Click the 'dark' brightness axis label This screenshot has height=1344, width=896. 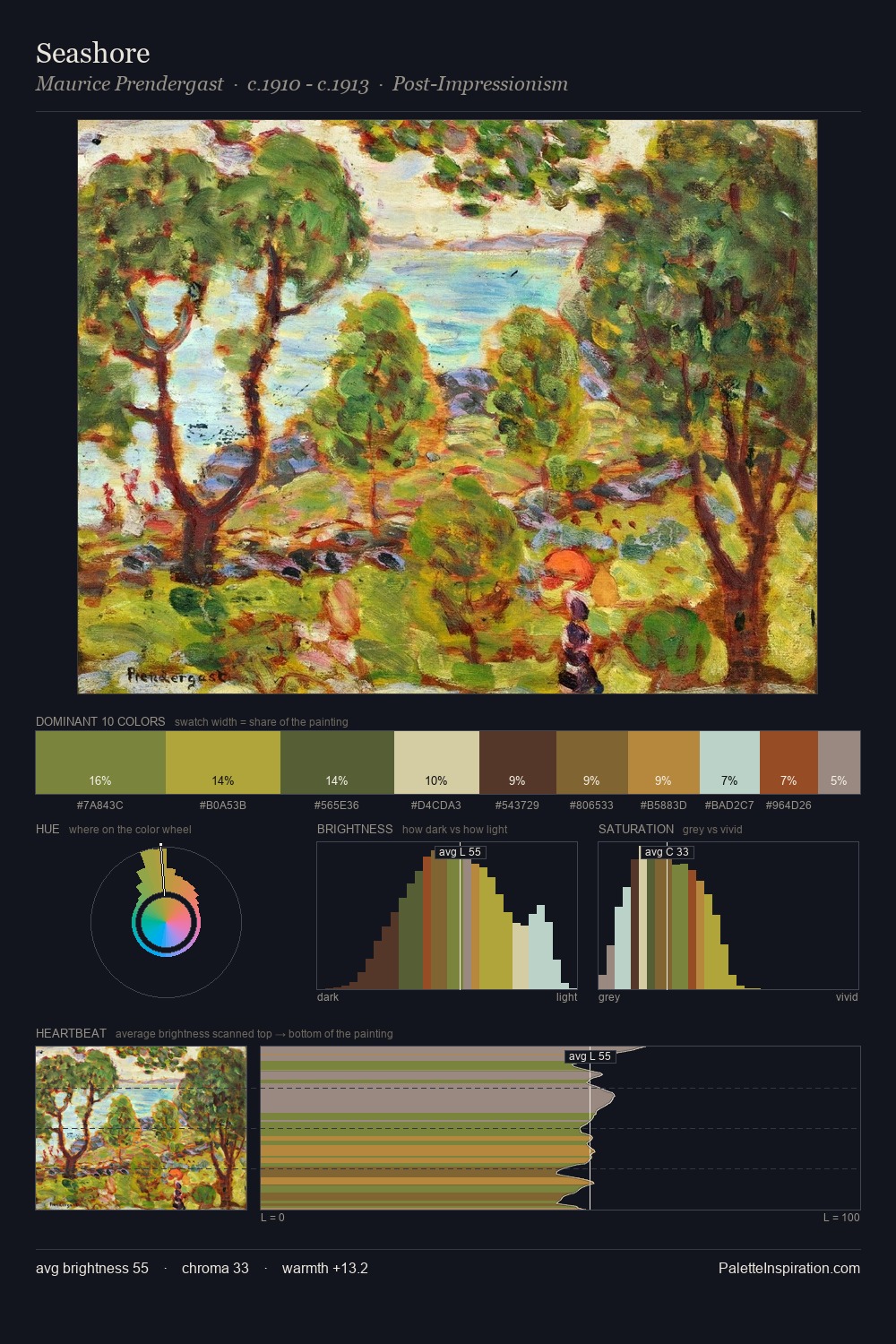click(328, 997)
